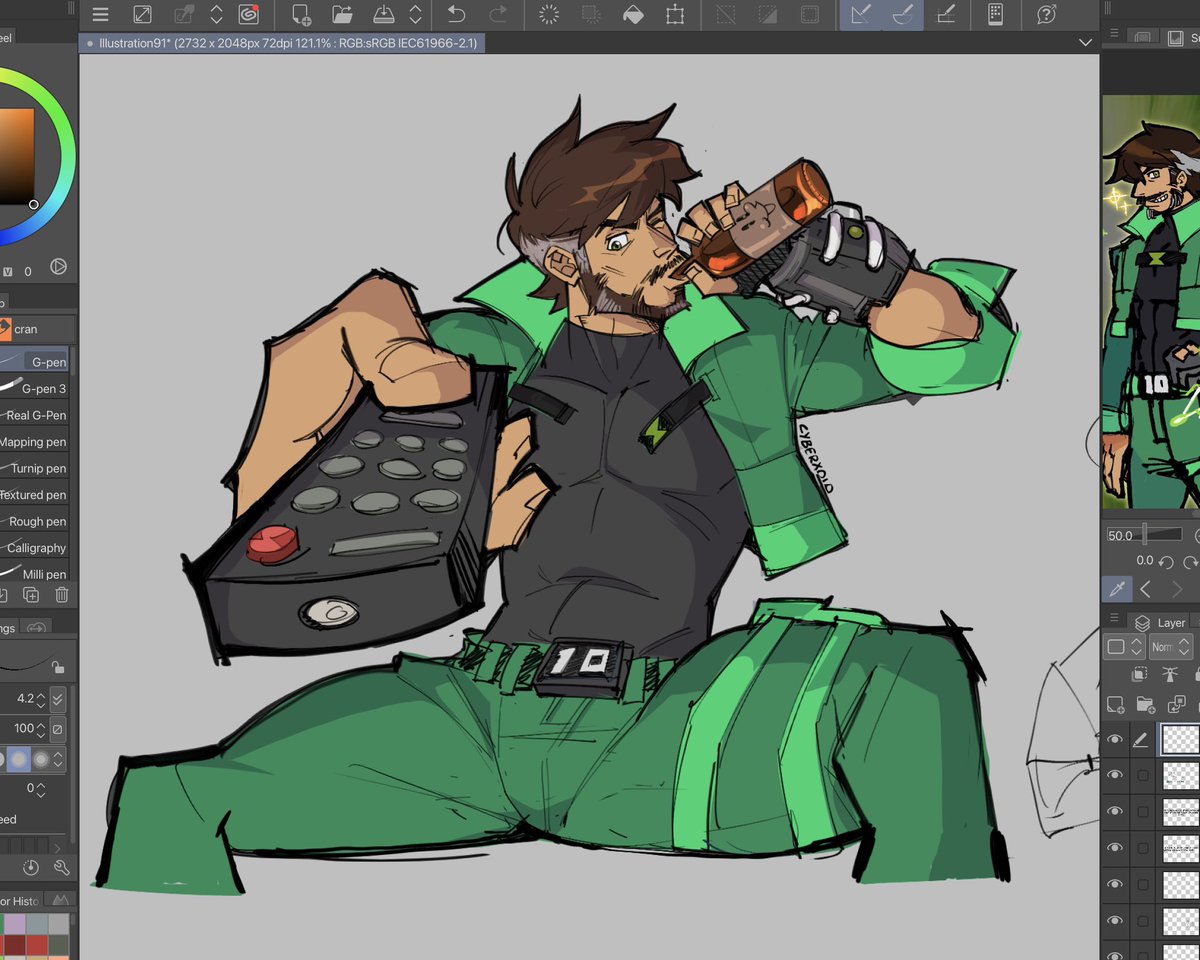Open the Layer palette menu icon

point(1114,618)
